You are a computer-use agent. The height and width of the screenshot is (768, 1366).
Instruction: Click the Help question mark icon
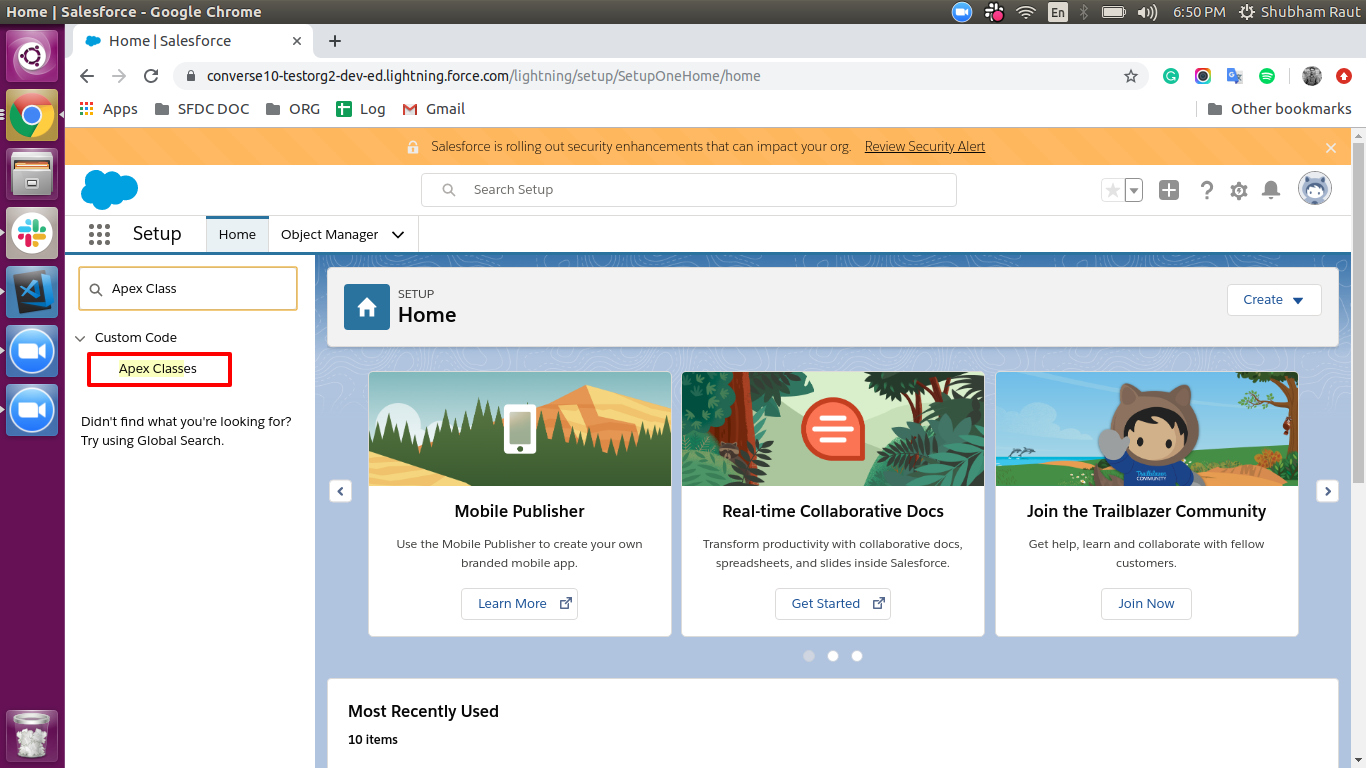pos(1207,190)
